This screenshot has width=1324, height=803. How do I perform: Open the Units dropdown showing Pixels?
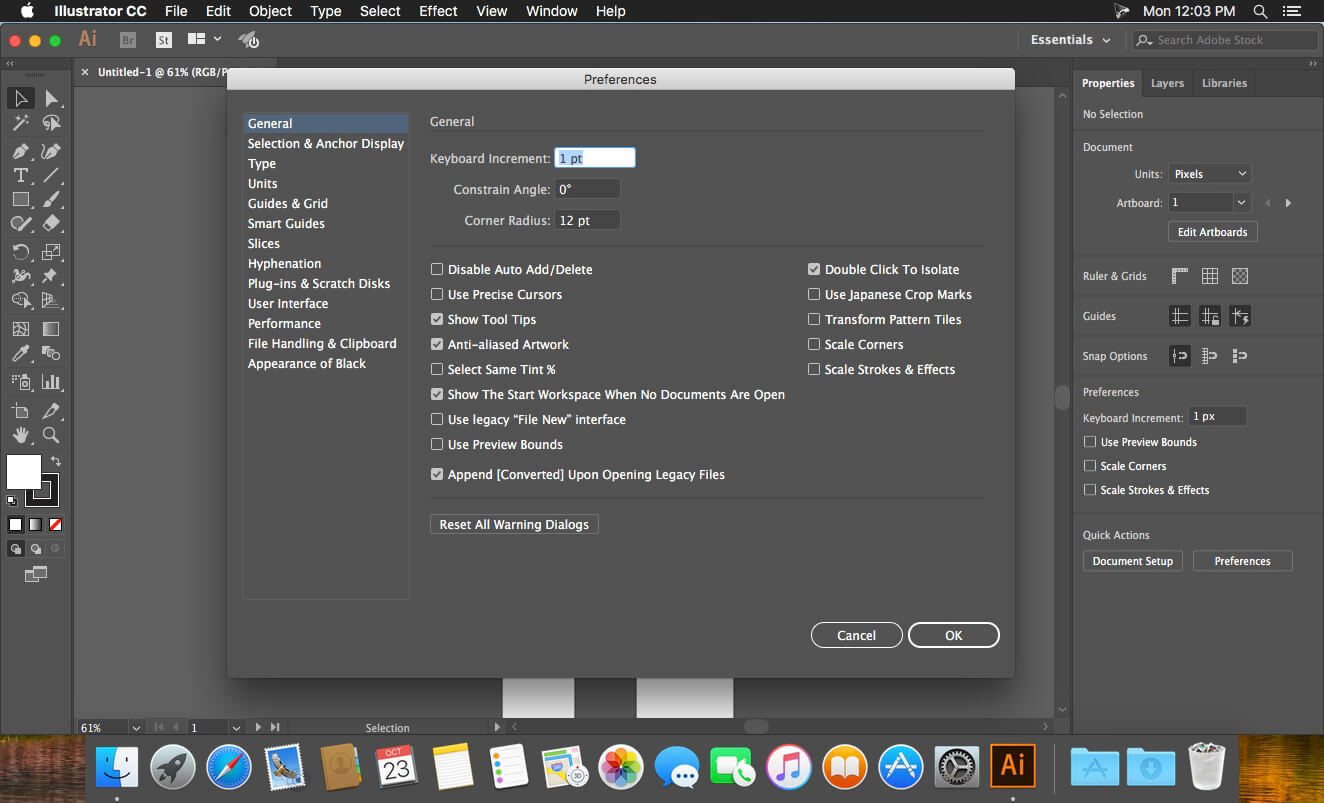click(1209, 174)
